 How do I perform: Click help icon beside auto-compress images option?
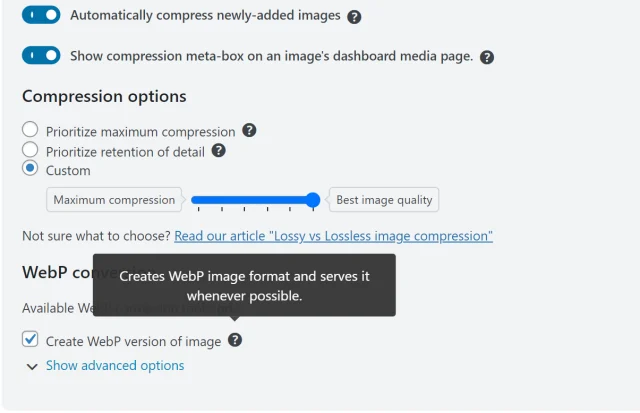pos(354,17)
